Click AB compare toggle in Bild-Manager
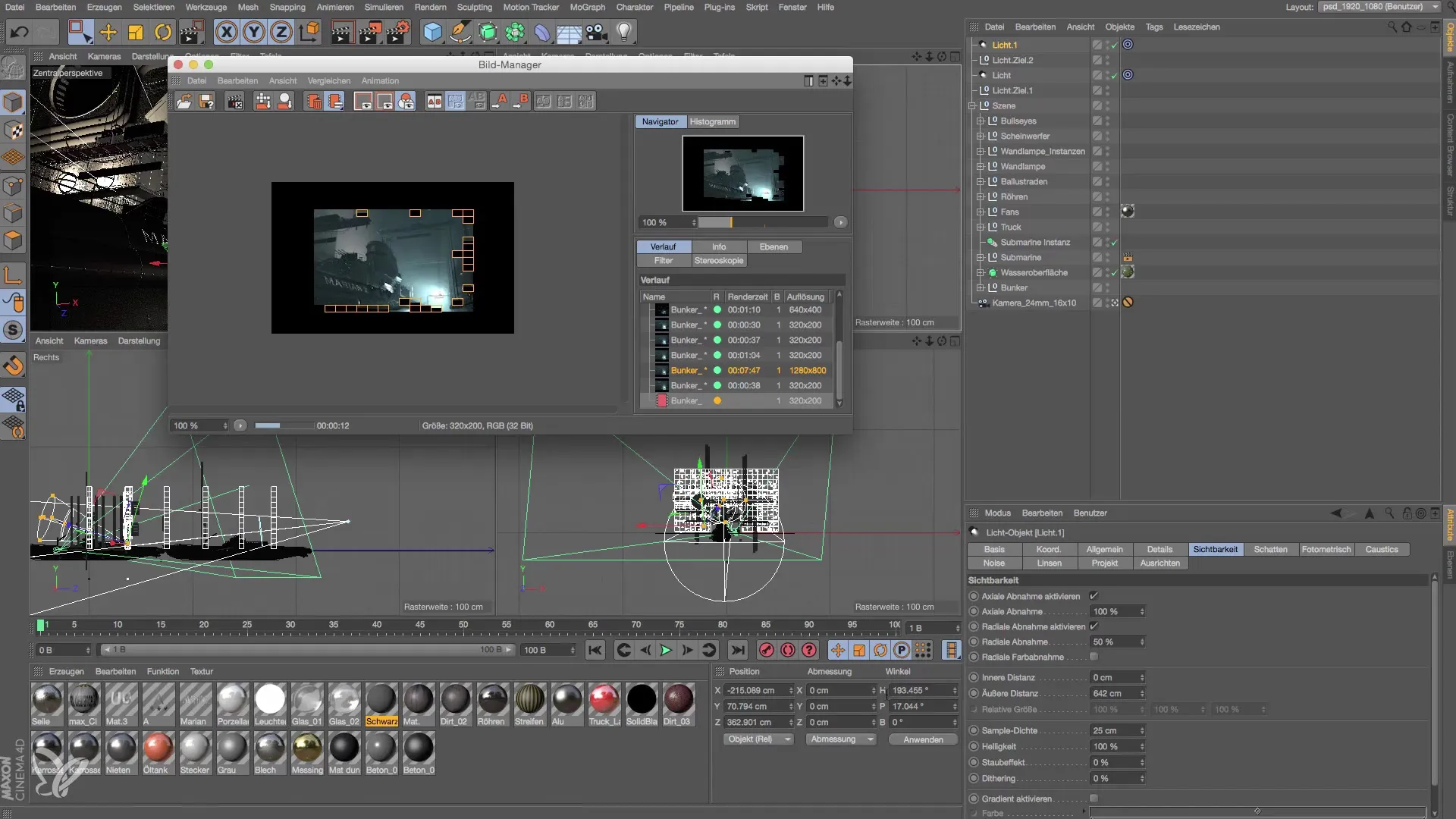This screenshot has height=819, width=1456. 435,101
